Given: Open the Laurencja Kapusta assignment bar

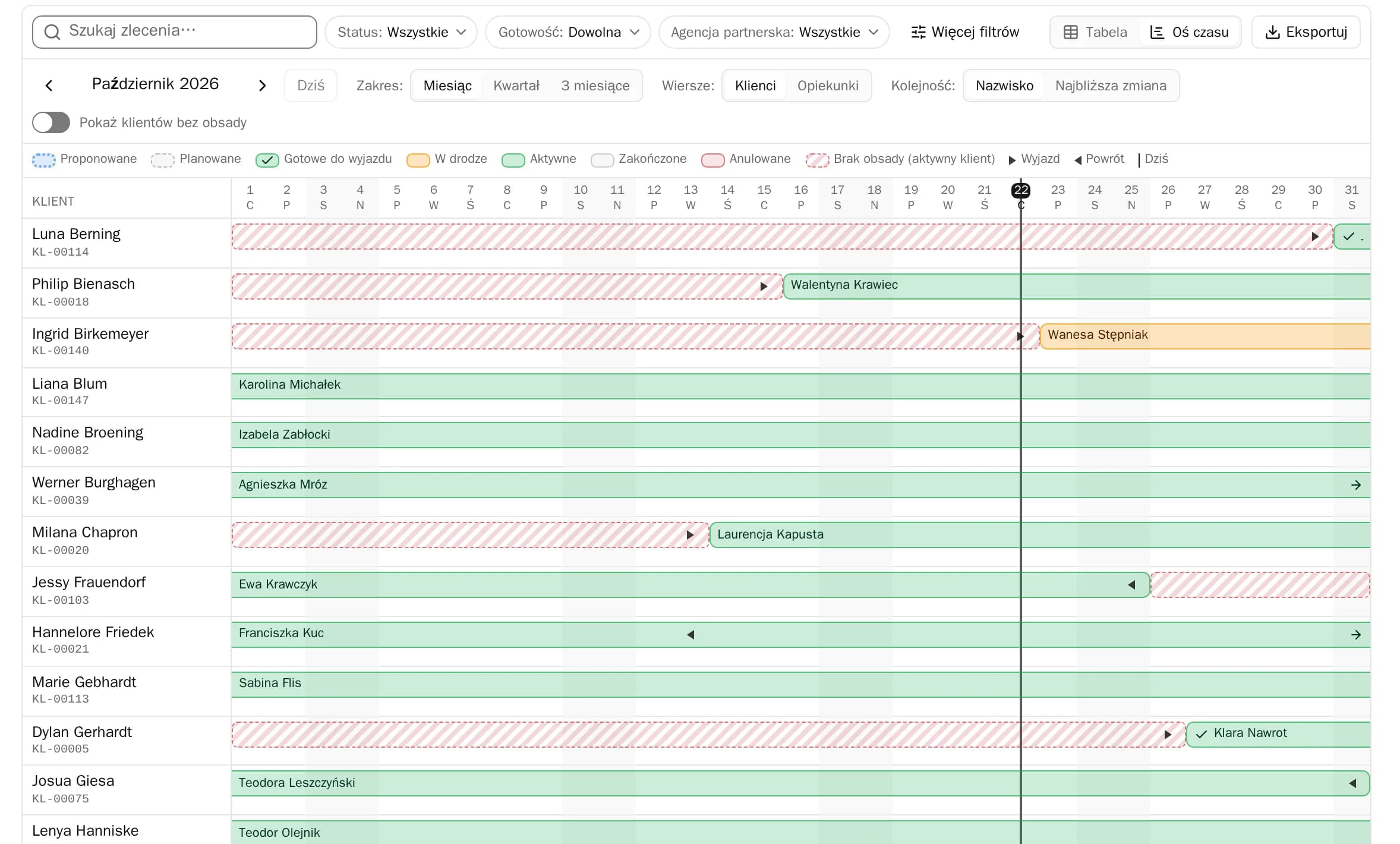Looking at the screenshot, I should (x=1040, y=535).
